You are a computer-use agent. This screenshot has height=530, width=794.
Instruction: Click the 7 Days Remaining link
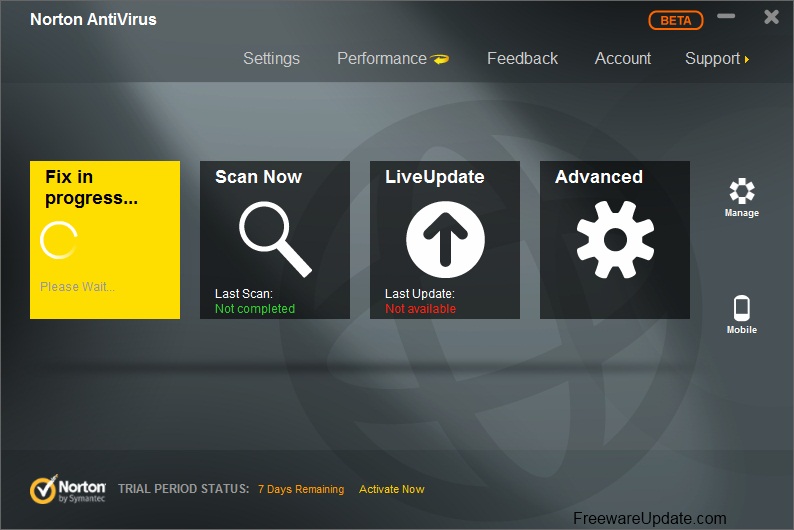[301, 490]
